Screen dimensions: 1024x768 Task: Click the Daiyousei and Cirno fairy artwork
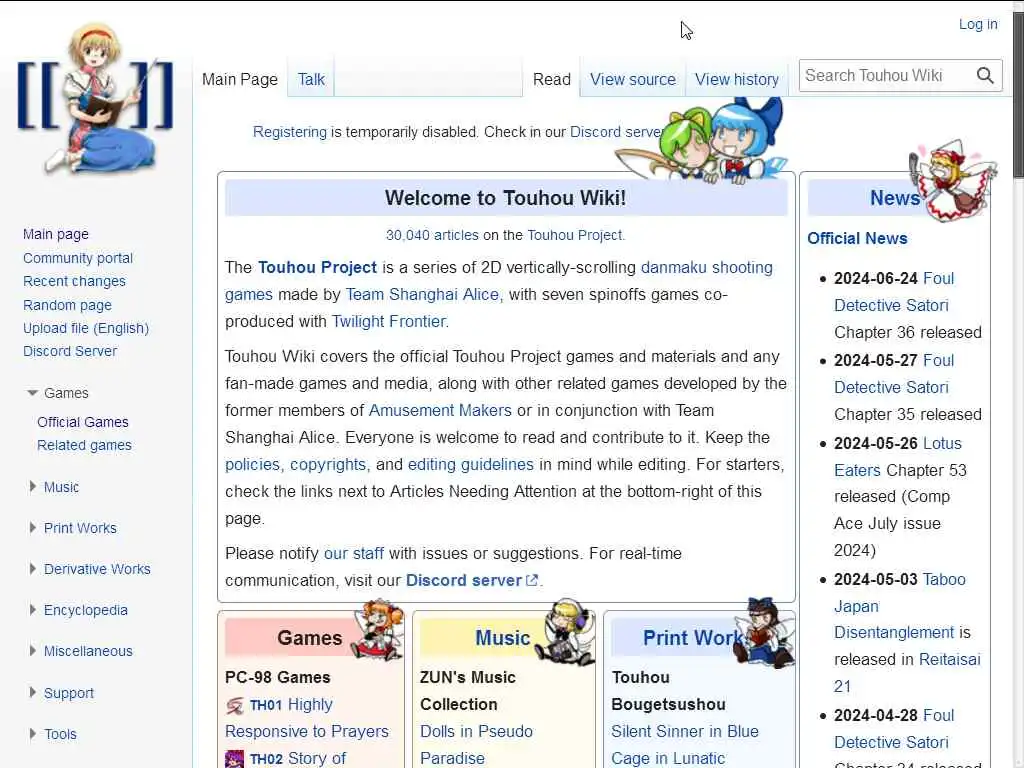[x=704, y=141]
